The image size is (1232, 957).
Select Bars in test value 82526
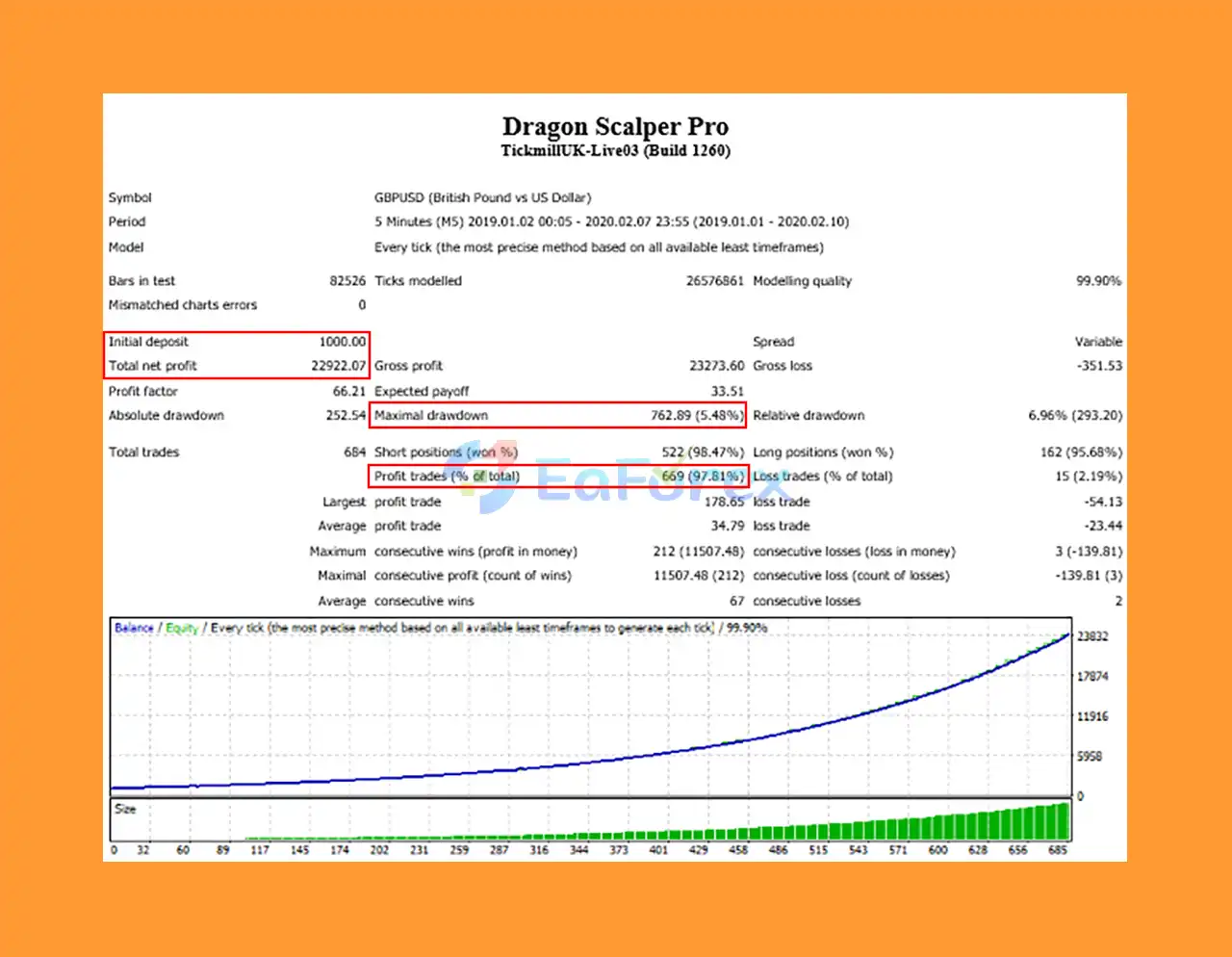tap(347, 281)
